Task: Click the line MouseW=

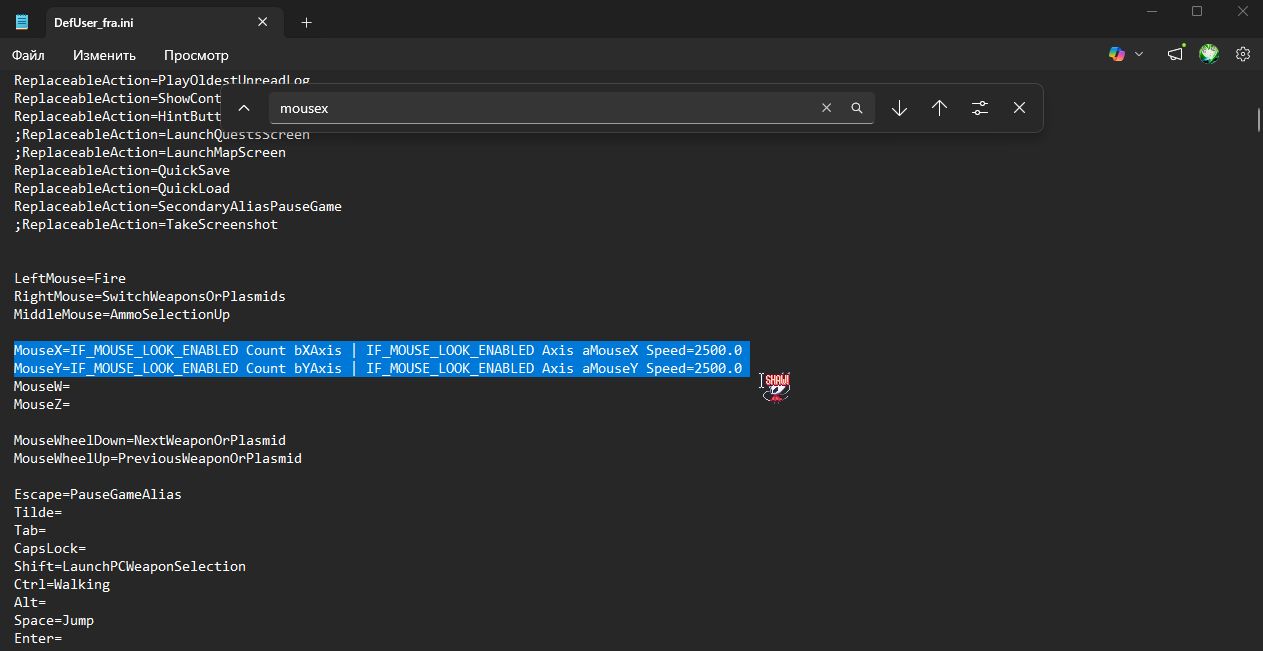Action: [42, 386]
